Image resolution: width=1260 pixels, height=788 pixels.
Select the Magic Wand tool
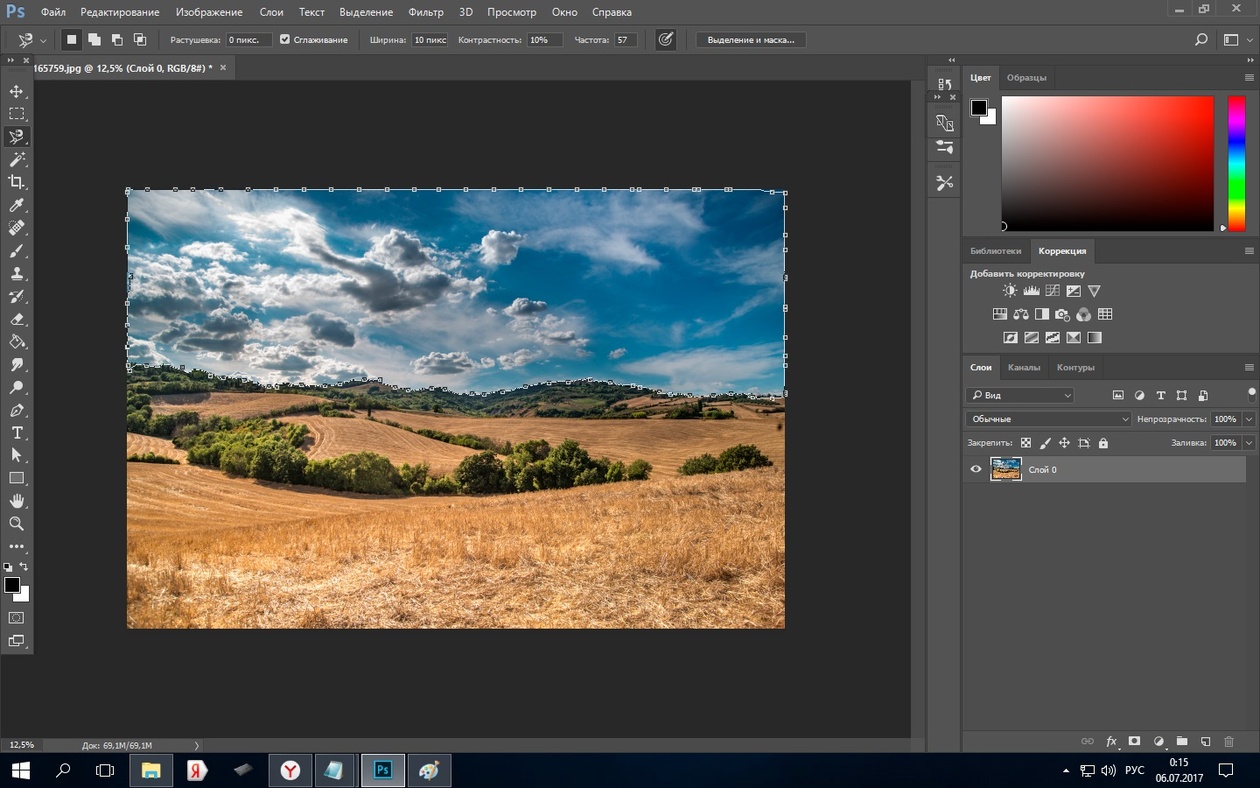[16, 160]
